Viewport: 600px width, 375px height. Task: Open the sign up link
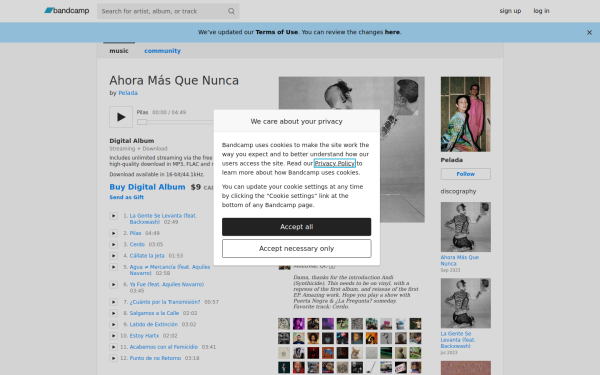tap(510, 11)
